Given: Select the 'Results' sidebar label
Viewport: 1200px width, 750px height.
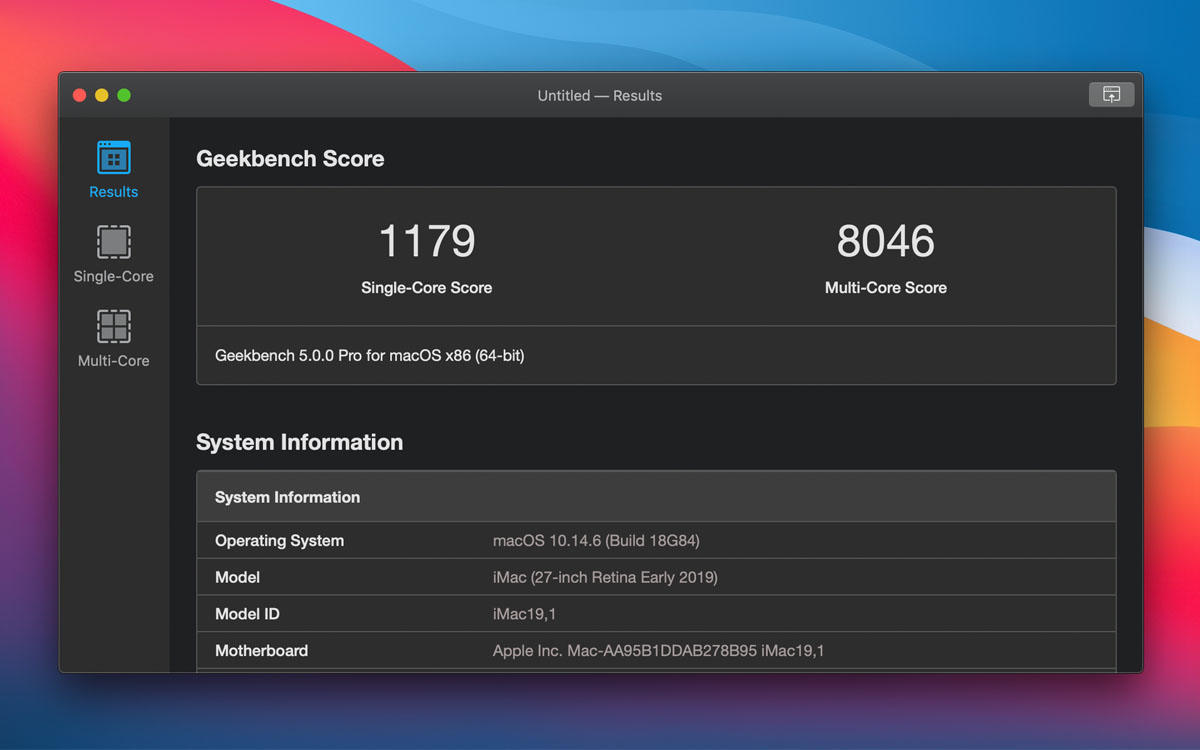Looking at the screenshot, I should [114, 192].
